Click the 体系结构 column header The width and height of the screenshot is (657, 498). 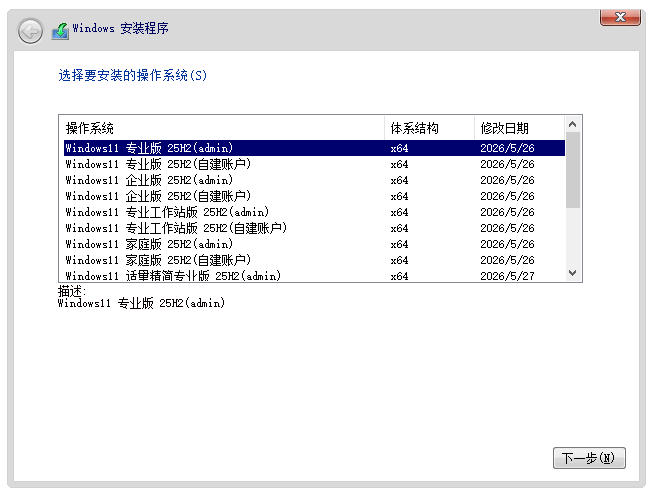click(x=429, y=128)
